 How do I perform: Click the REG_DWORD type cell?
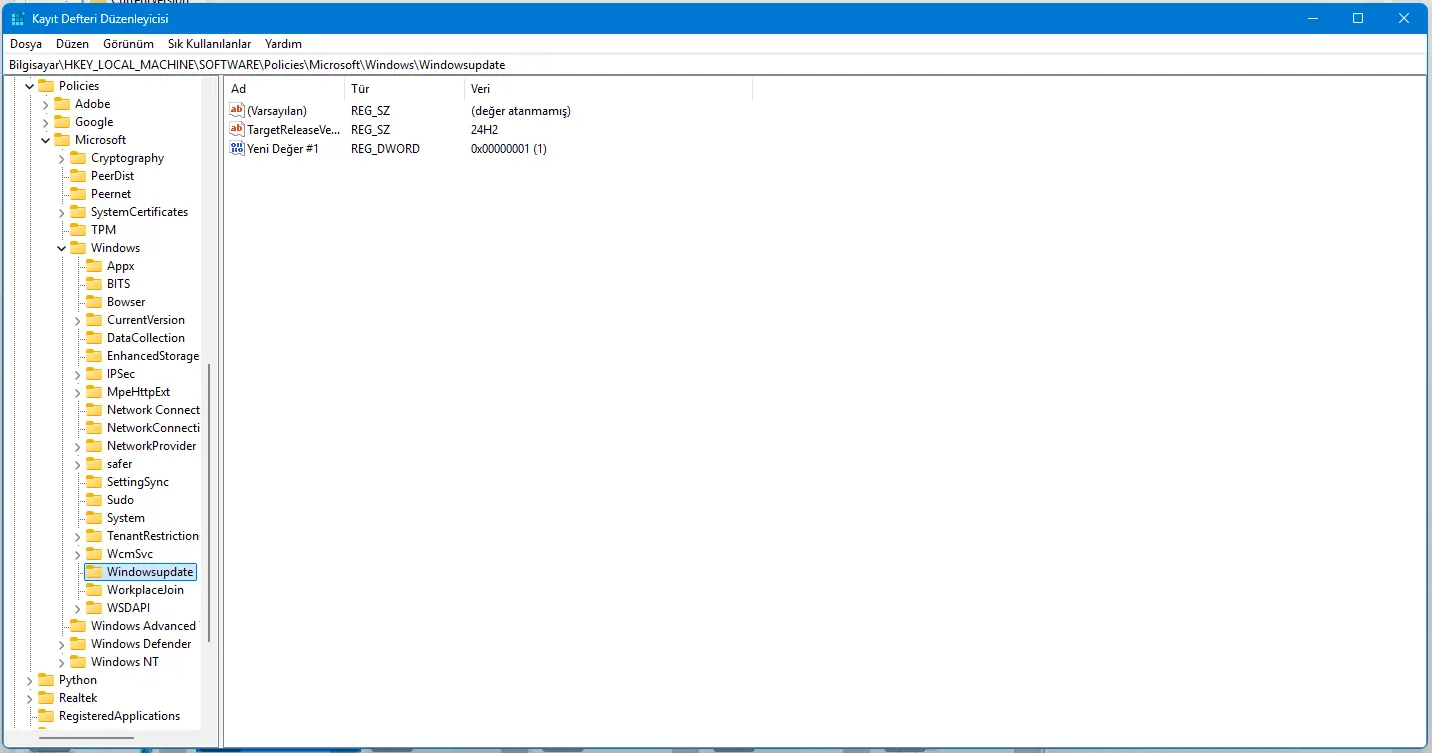point(385,149)
